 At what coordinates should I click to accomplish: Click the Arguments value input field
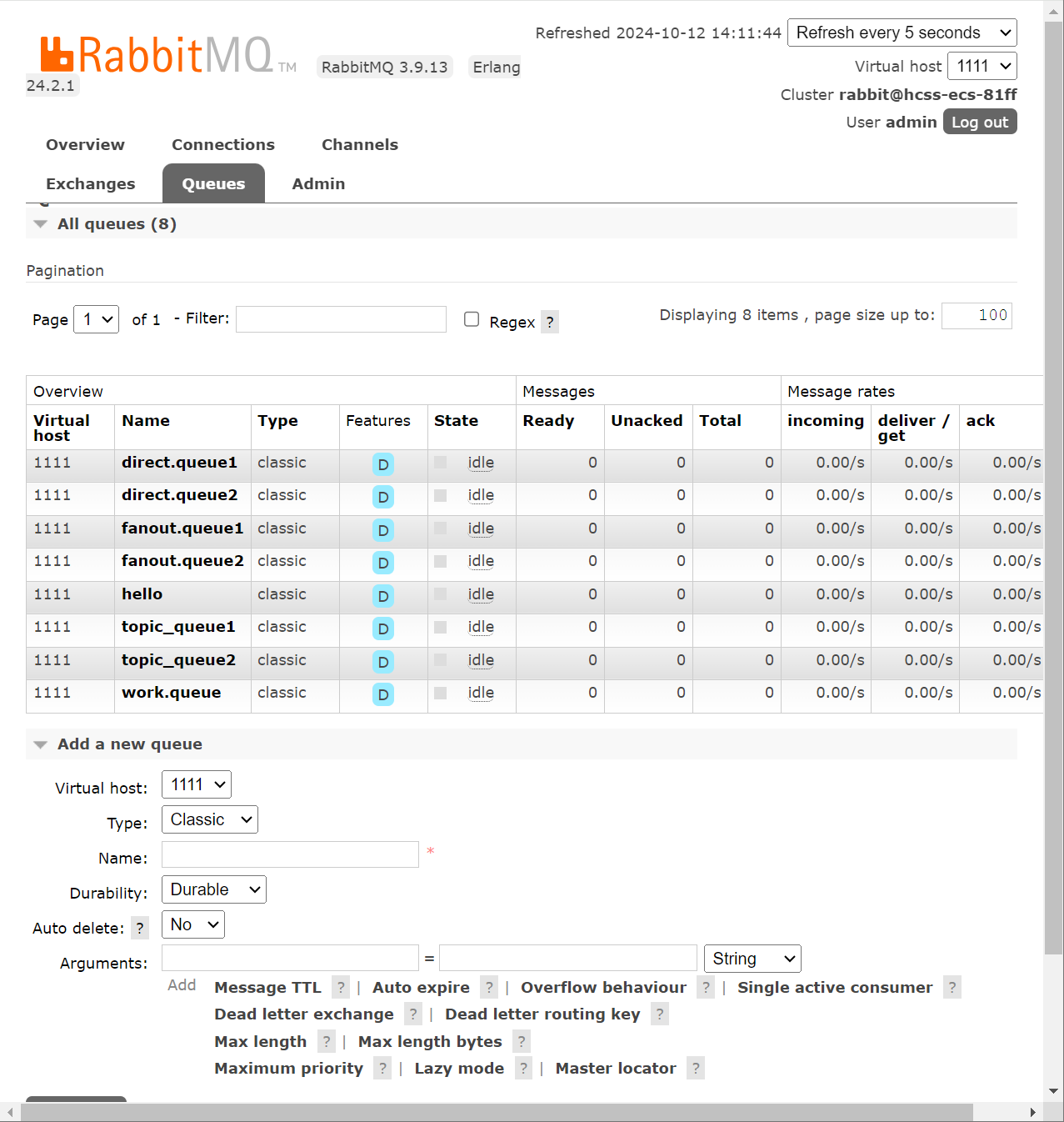pos(567,958)
